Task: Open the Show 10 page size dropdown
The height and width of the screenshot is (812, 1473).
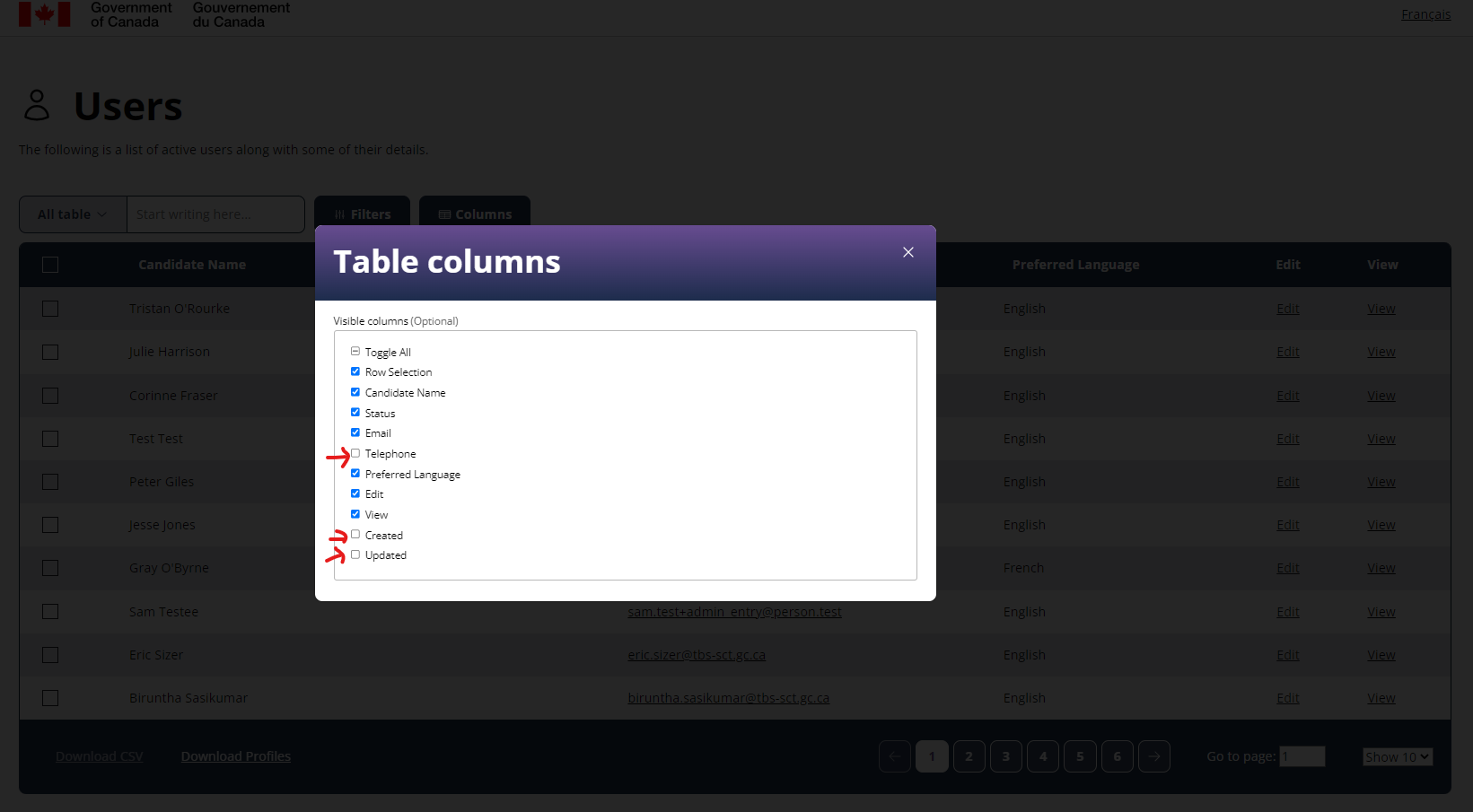Action: (x=1397, y=756)
